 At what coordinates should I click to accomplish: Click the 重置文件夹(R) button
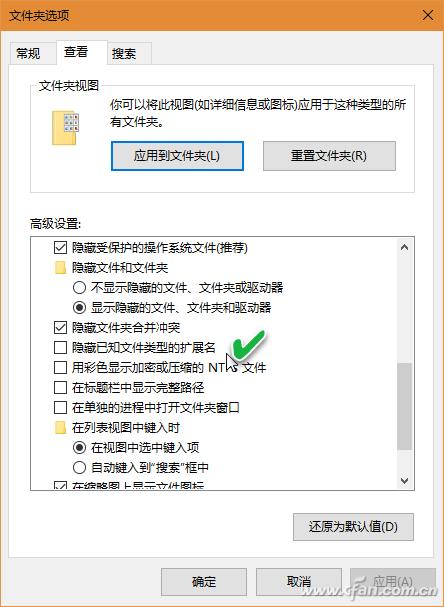[x=329, y=156]
